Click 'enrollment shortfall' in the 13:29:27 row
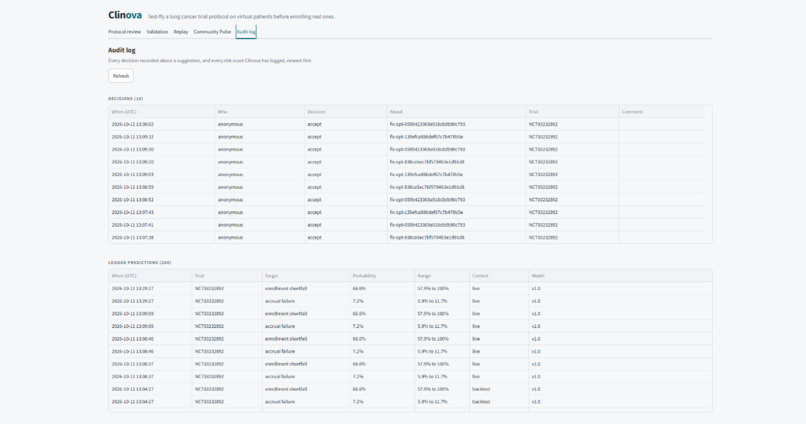The height and width of the screenshot is (424, 806). click(286, 289)
